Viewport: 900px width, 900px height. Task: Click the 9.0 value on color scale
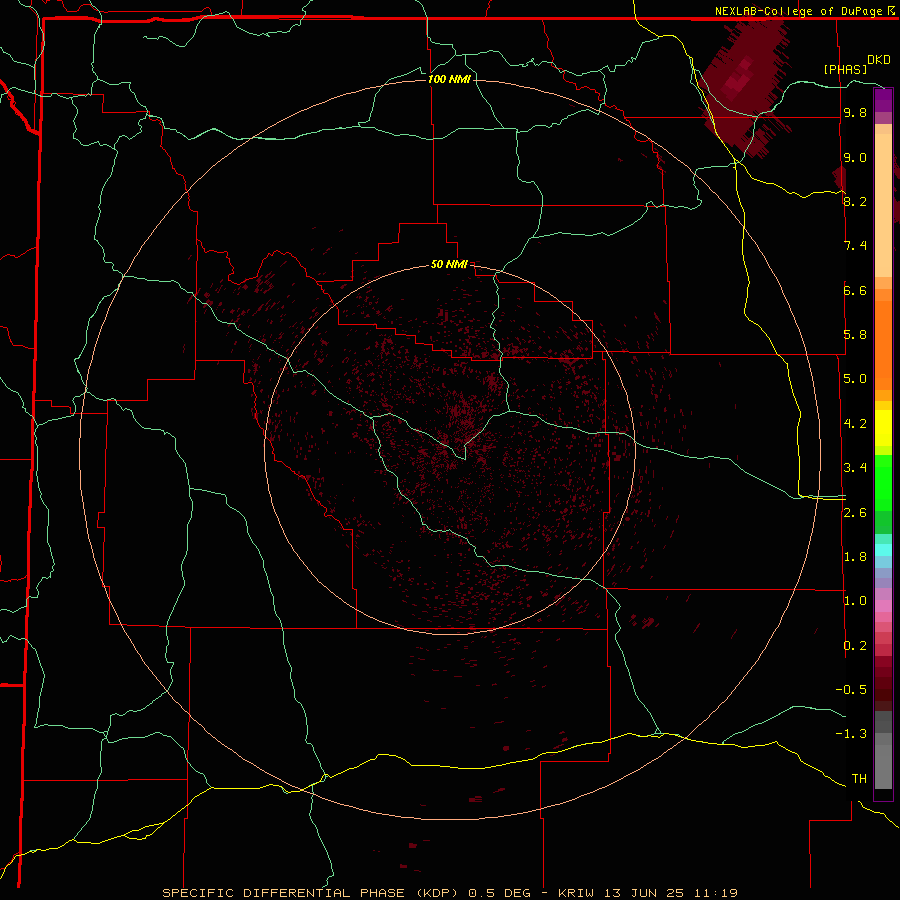point(855,157)
